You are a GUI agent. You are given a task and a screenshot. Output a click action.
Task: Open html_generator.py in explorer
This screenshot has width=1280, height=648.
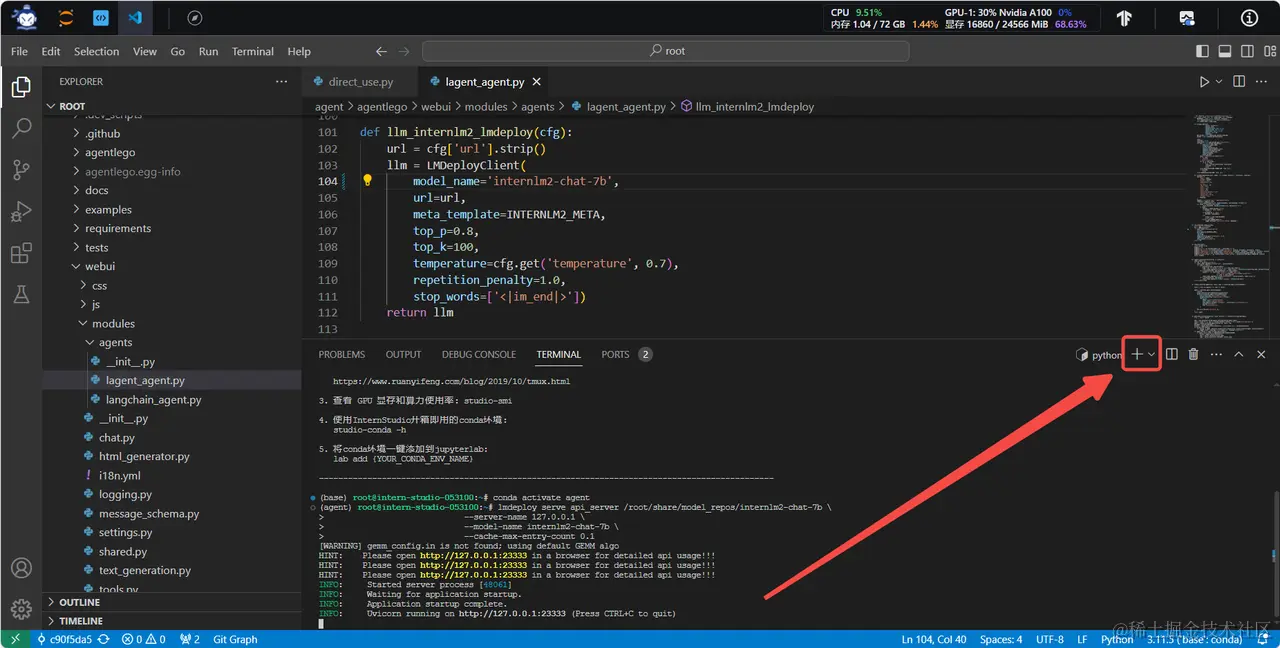coord(144,456)
